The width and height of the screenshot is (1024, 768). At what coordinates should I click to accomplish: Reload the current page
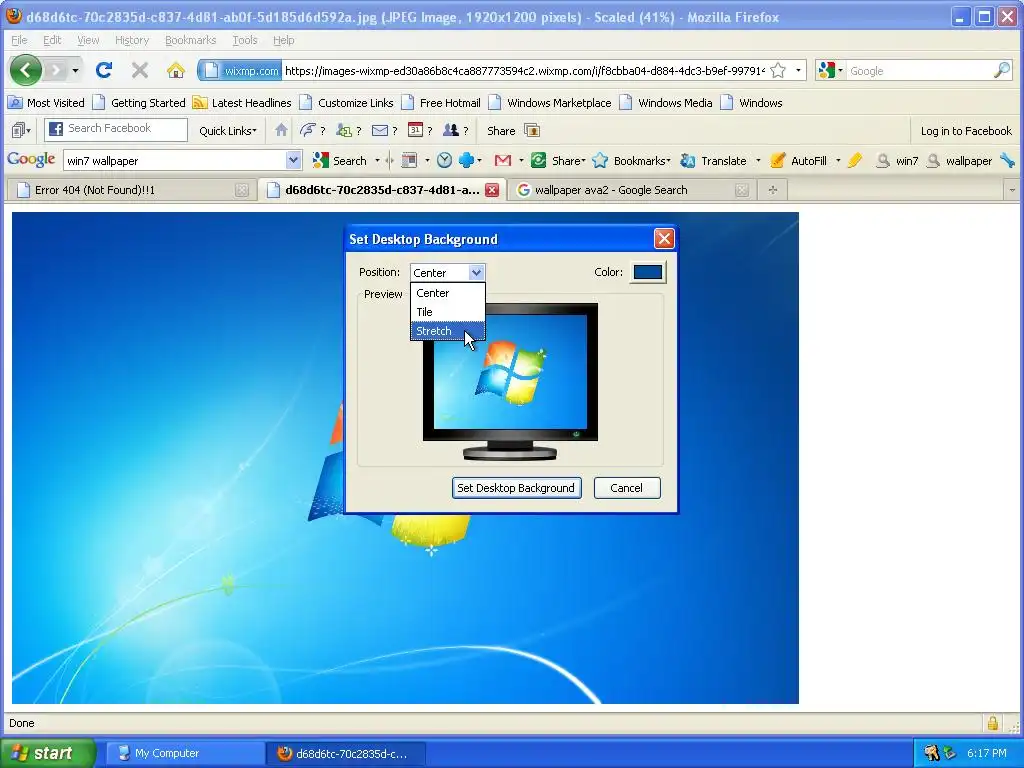tap(104, 70)
